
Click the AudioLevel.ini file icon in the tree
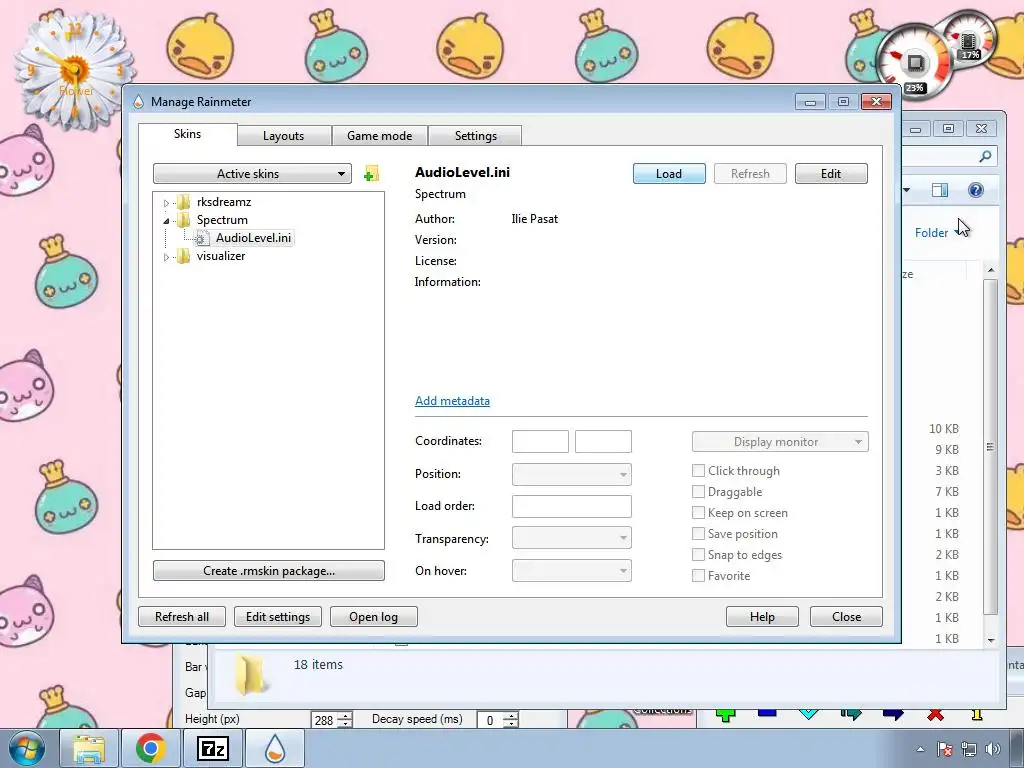tap(202, 238)
